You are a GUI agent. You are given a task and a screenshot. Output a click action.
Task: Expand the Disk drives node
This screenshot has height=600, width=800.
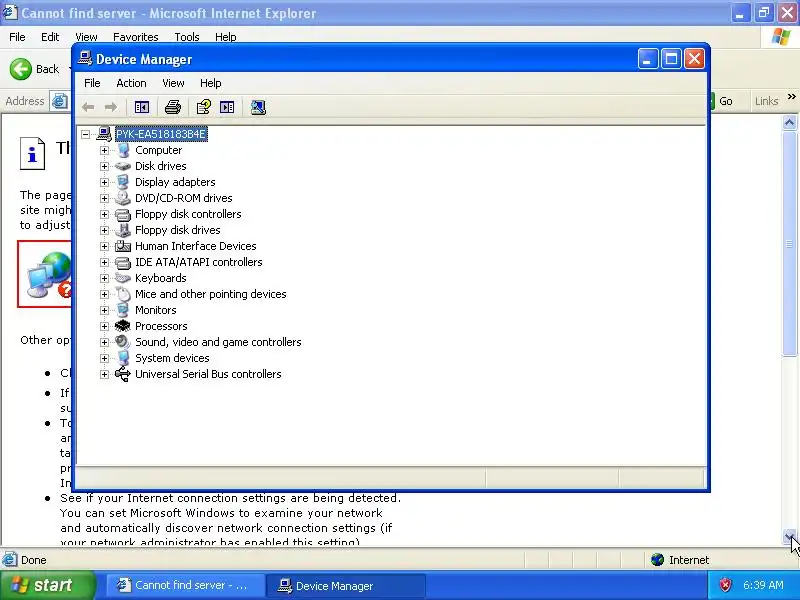[x=104, y=166]
